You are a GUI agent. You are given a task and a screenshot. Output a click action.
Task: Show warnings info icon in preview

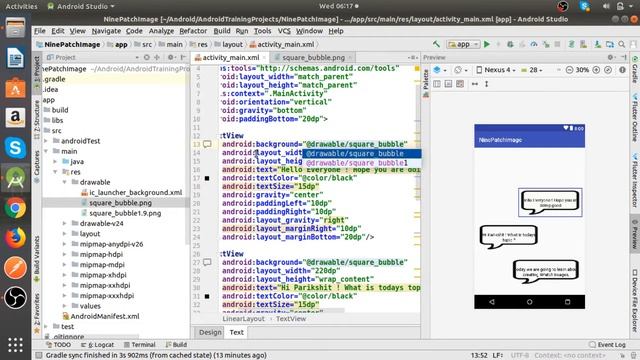622,70
